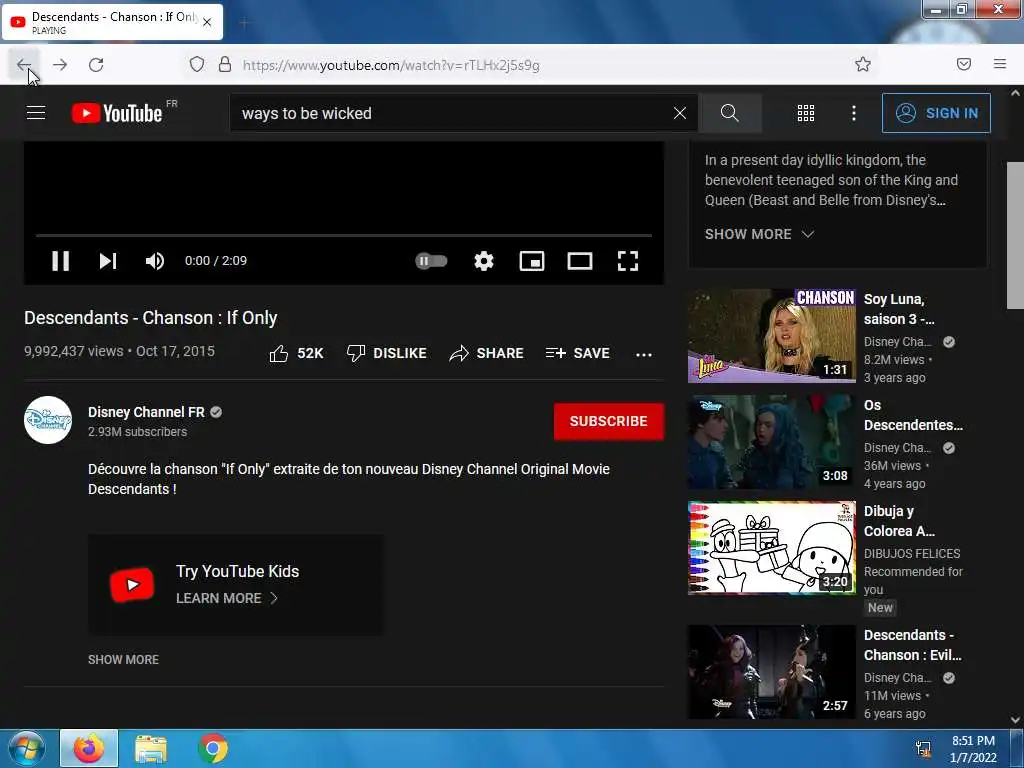Go forward in browser history
This screenshot has height=768, width=1024.
pos(60,65)
